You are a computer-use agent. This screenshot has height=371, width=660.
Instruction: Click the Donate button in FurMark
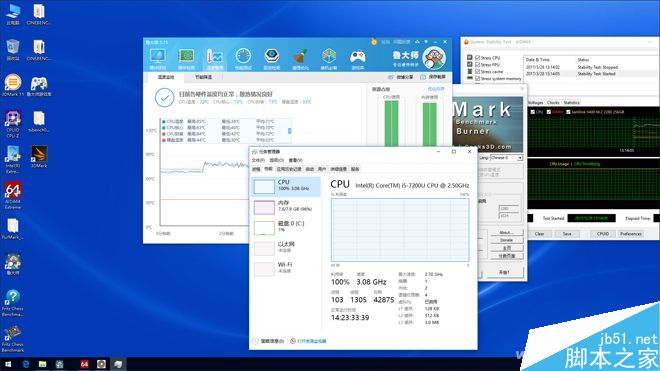click(x=506, y=240)
